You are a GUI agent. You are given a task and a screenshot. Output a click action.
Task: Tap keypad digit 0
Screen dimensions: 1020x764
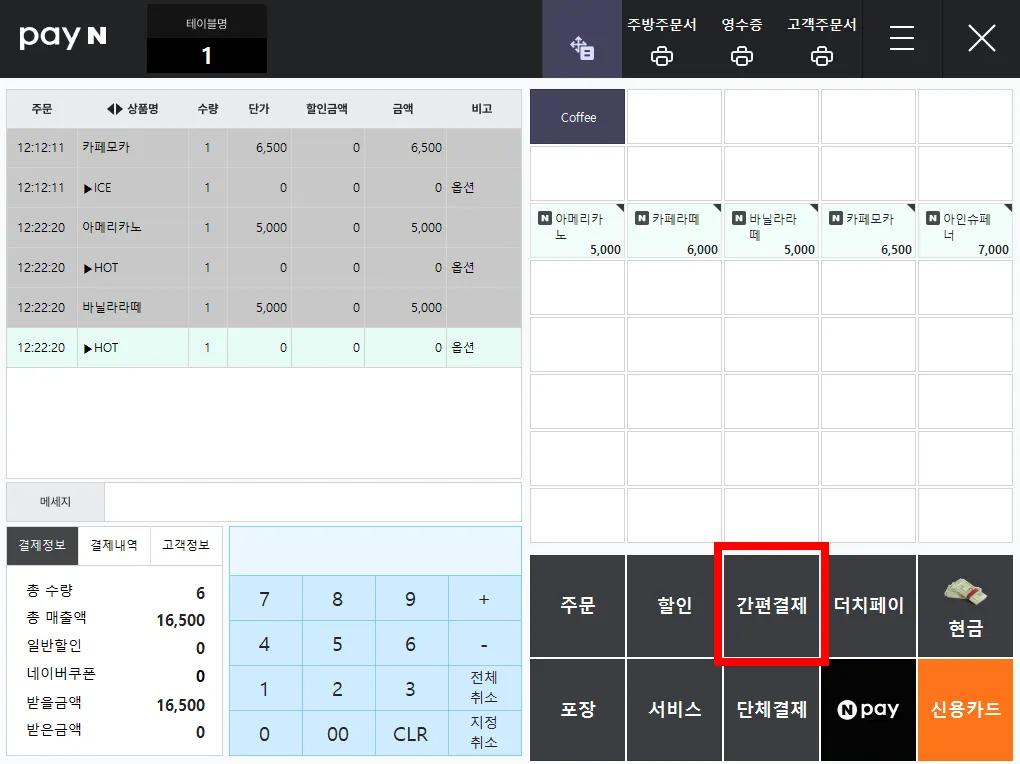point(265,733)
